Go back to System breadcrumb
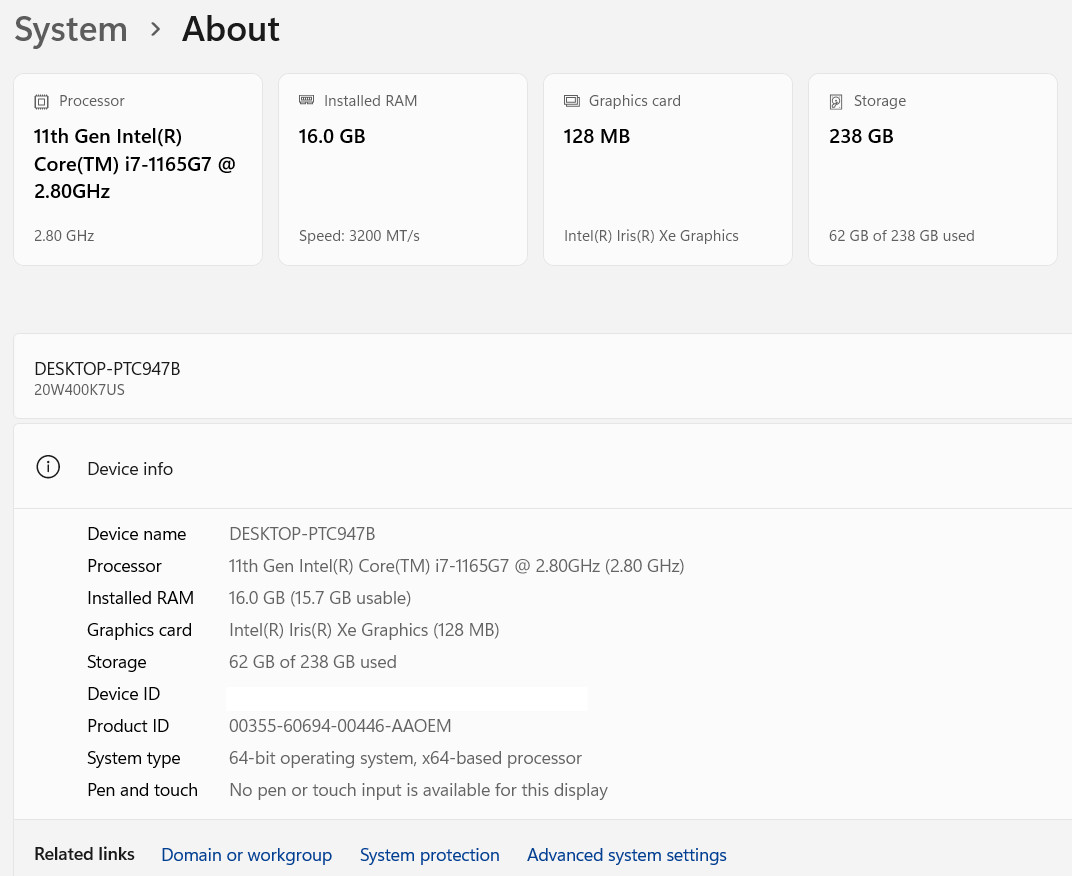The image size is (1072, 876). click(71, 29)
